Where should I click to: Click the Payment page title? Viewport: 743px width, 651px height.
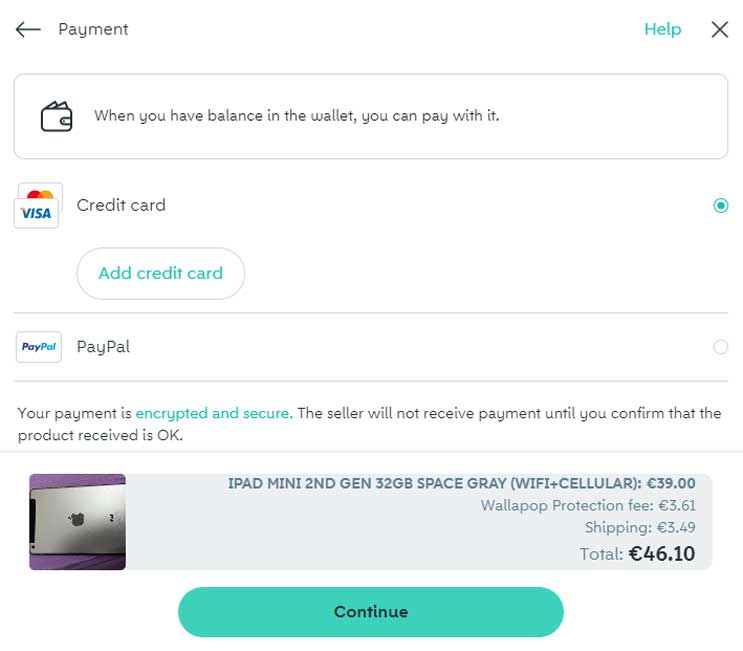coord(93,29)
